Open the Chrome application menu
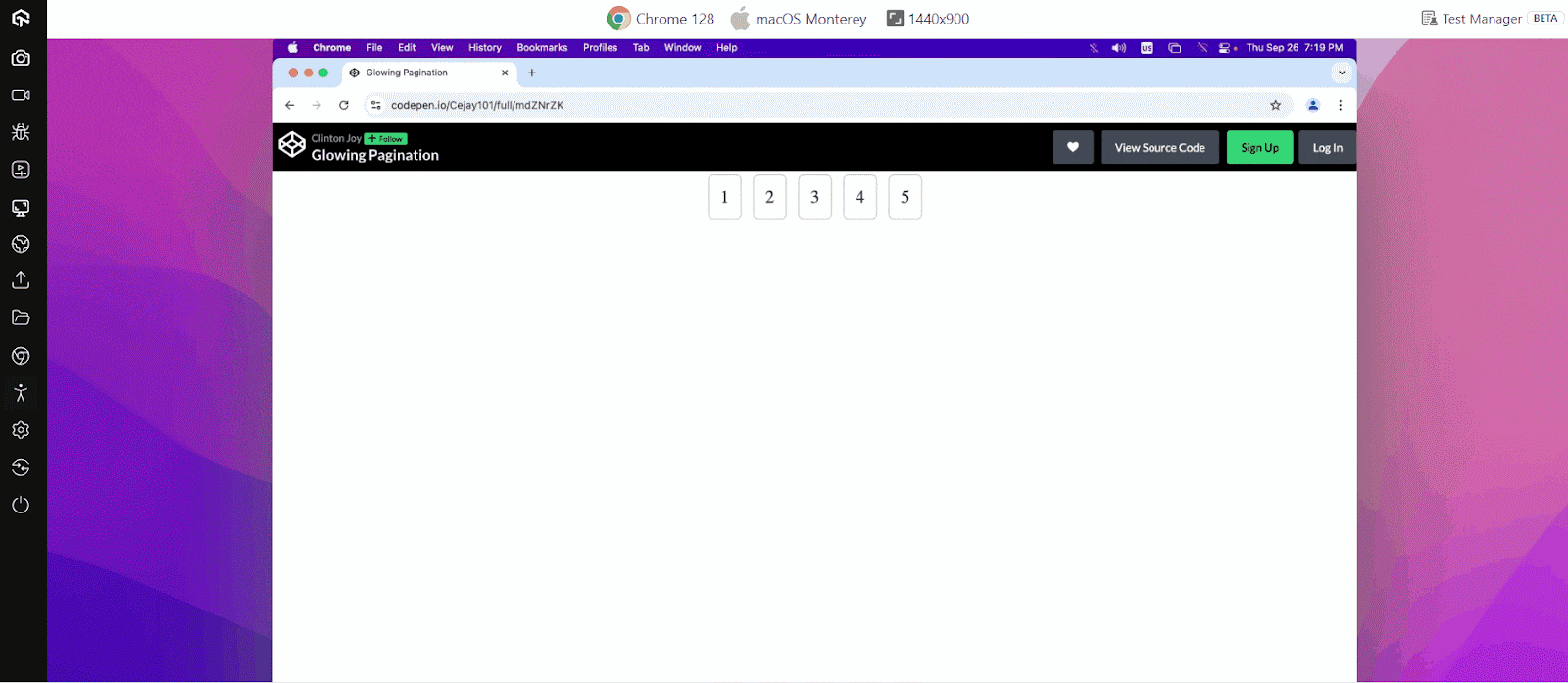This screenshot has width=1568, height=683. [331, 47]
